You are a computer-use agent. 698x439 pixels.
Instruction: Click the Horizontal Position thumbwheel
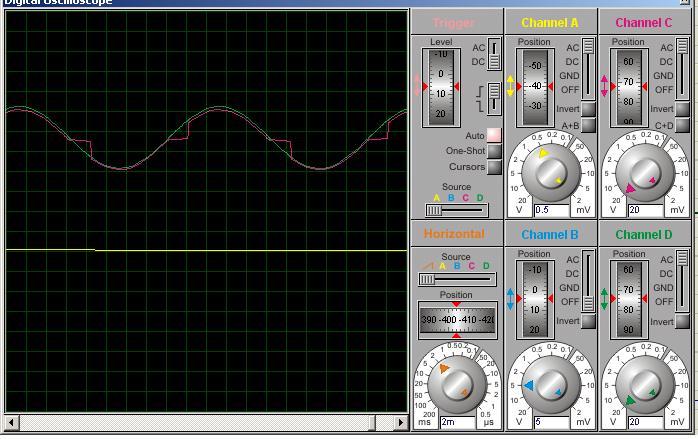coord(457,319)
